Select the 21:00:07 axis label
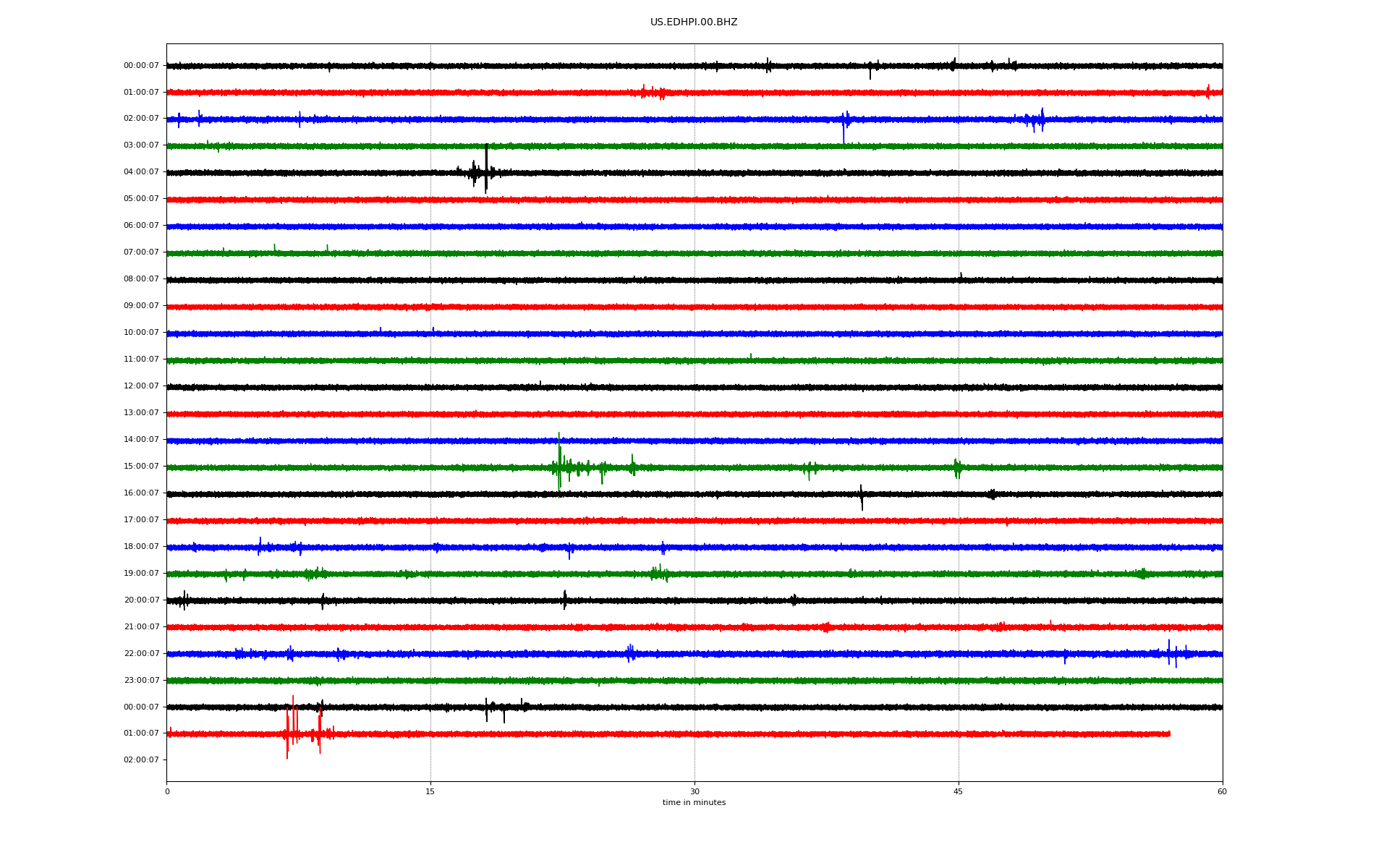This screenshot has height=868, width=1389. point(141,627)
